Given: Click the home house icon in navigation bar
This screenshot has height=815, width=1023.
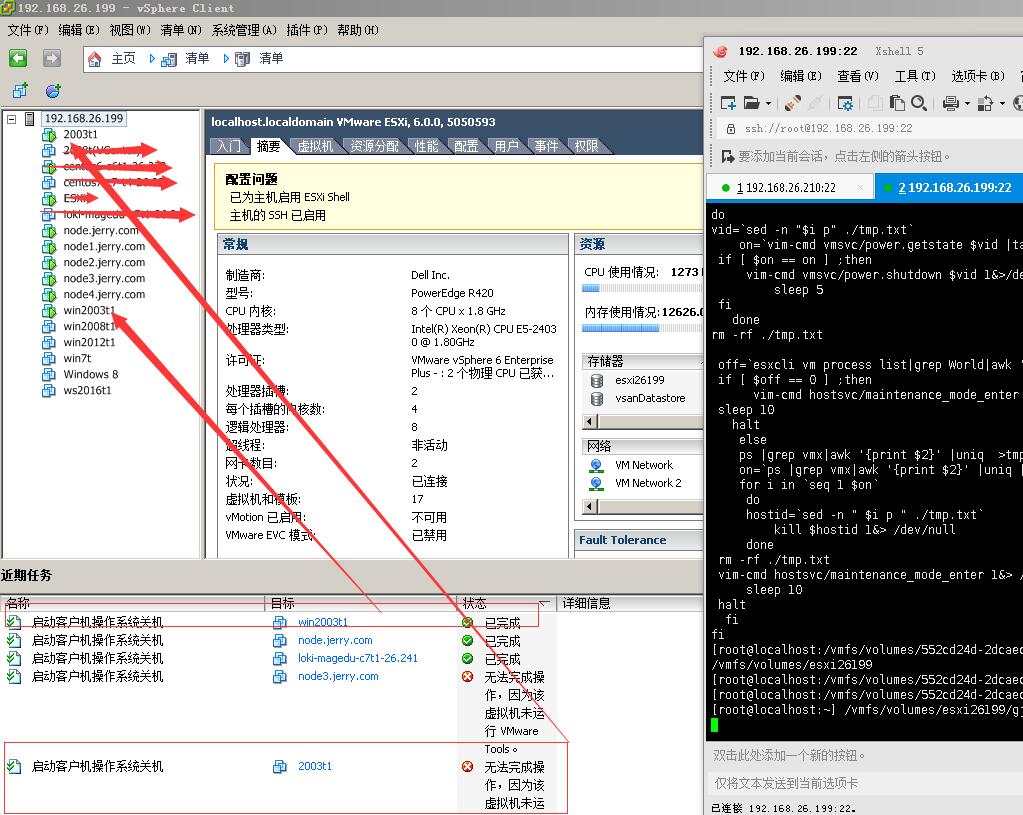Looking at the screenshot, I should (x=95, y=59).
